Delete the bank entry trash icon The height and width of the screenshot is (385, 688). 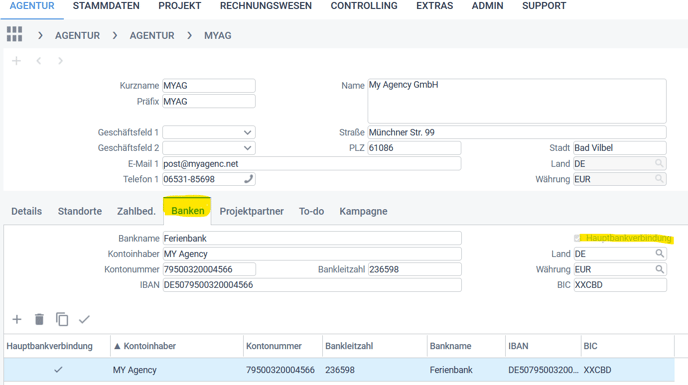coord(39,319)
